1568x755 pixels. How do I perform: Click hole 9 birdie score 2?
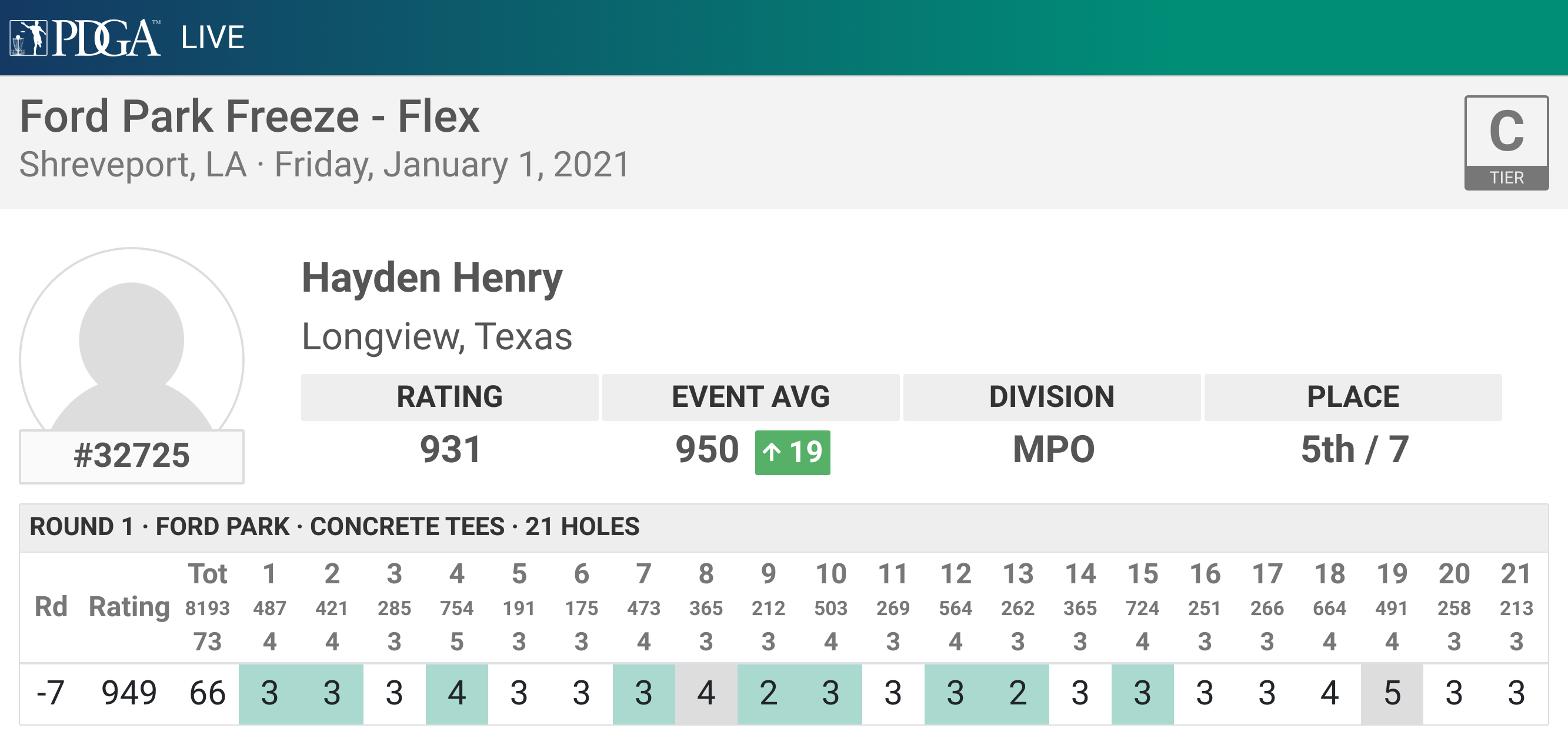click(x=768, y=693)
